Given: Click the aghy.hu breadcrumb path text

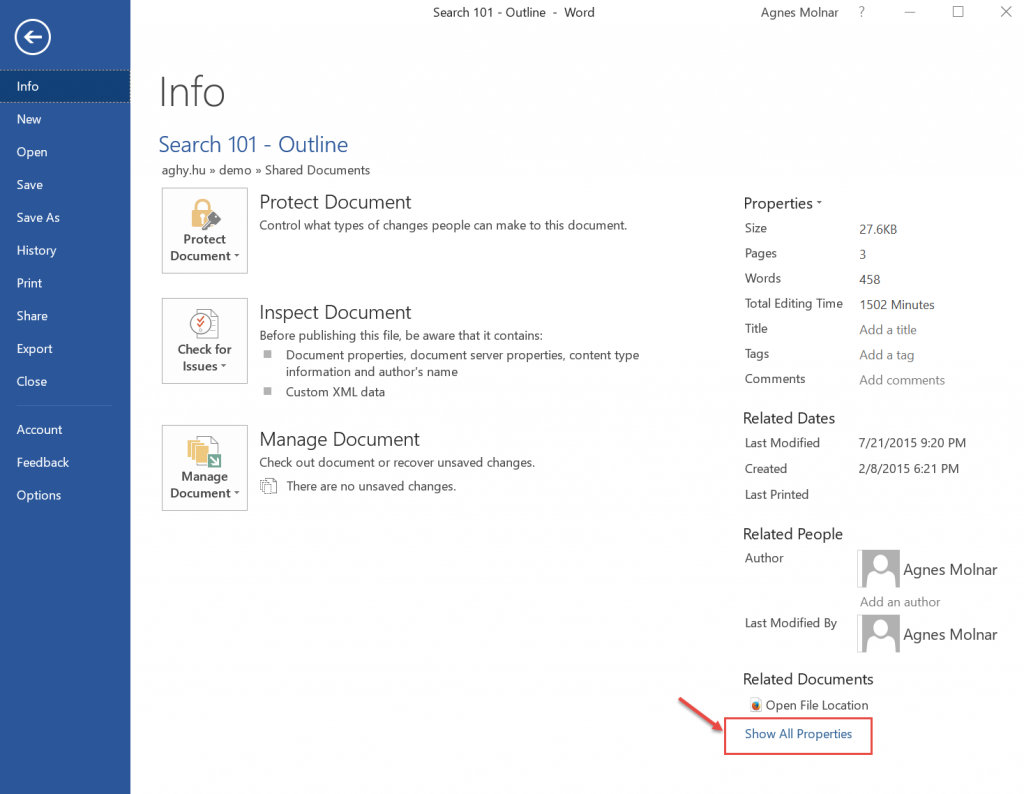Looking at the screenshot, I should coord(266,170).
